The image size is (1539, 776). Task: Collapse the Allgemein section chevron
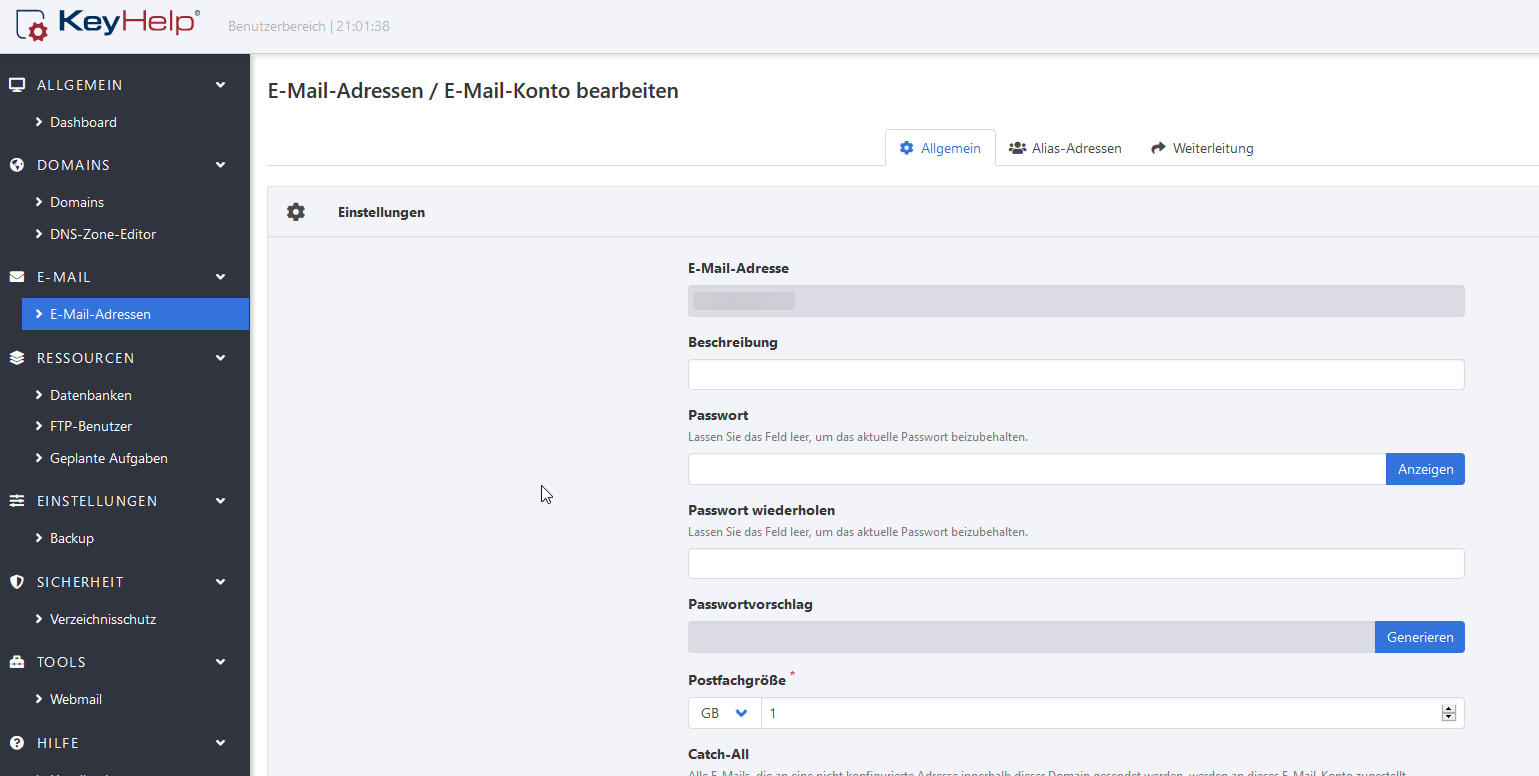221,85
